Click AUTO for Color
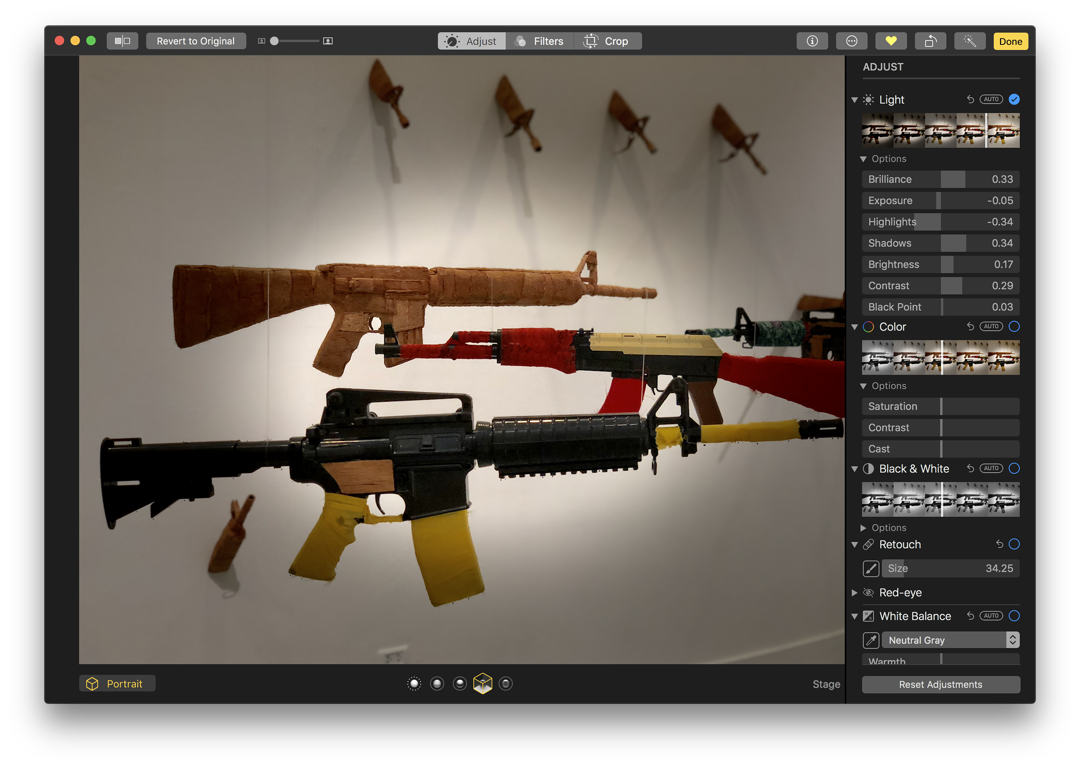 point(991,326)
